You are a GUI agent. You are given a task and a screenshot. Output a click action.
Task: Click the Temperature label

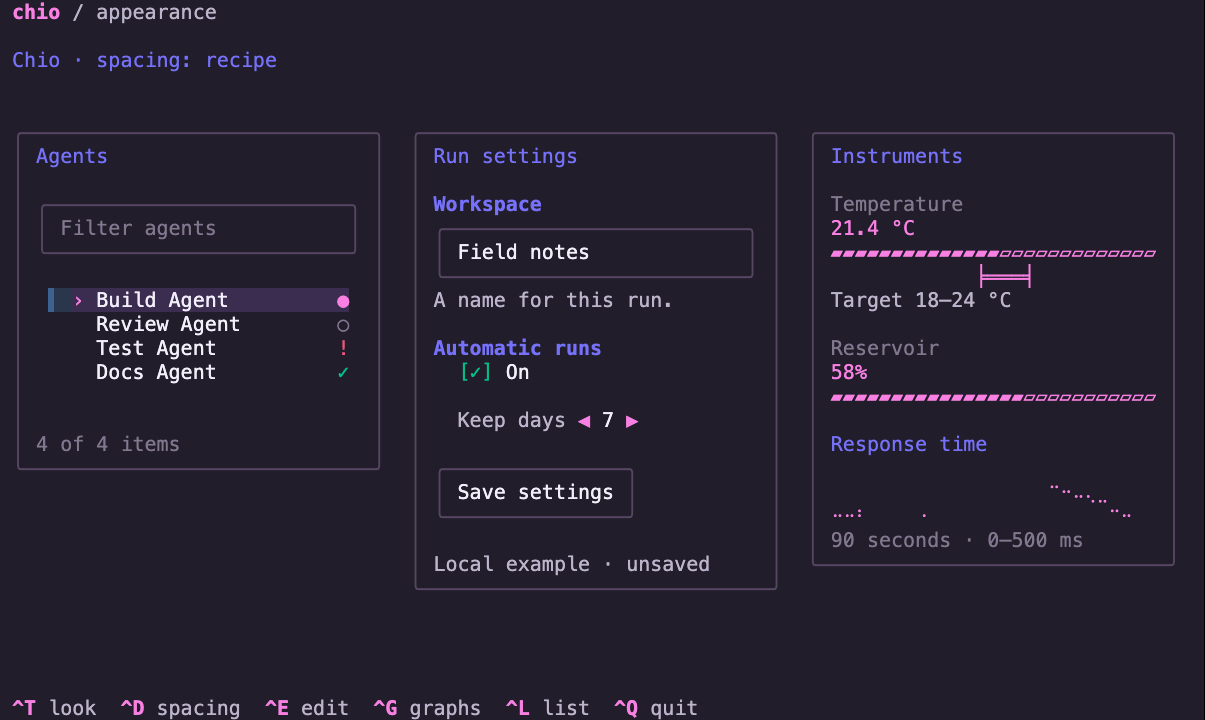[897, 204]
